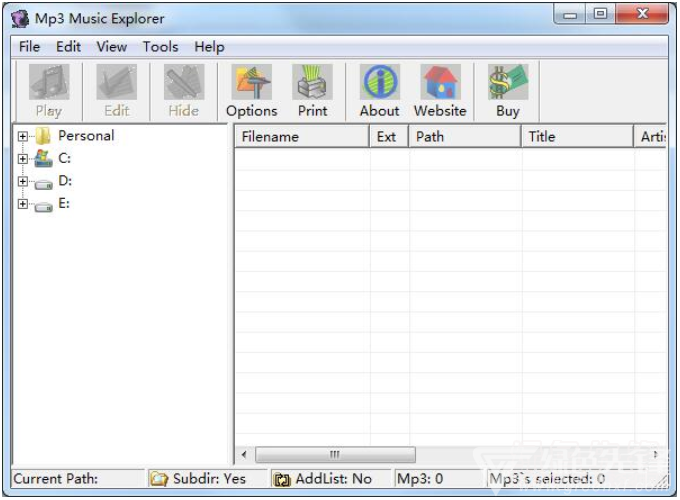Expand the D: drive node

coord(23,181)
